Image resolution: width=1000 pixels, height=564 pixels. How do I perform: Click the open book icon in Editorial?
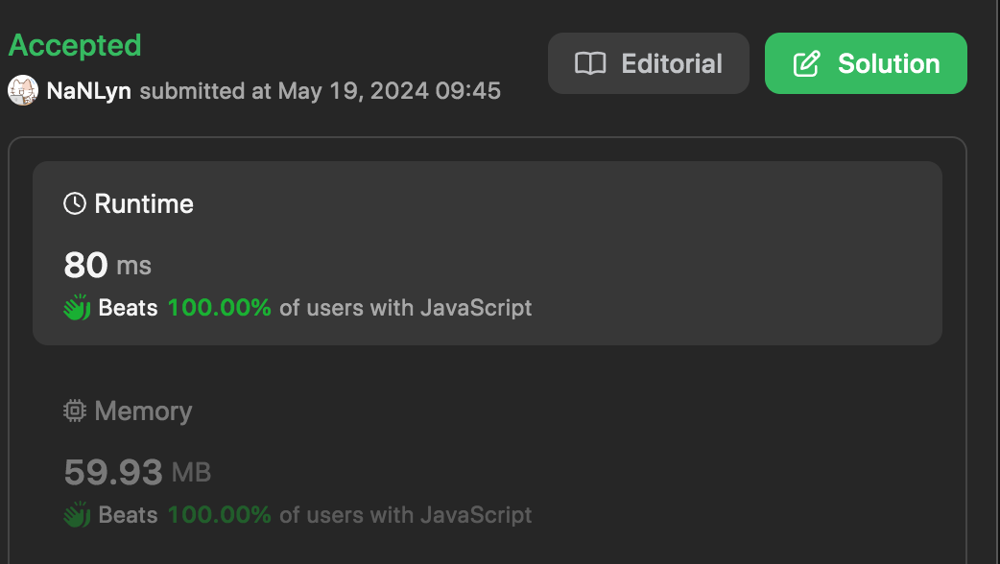coord(591,64)
